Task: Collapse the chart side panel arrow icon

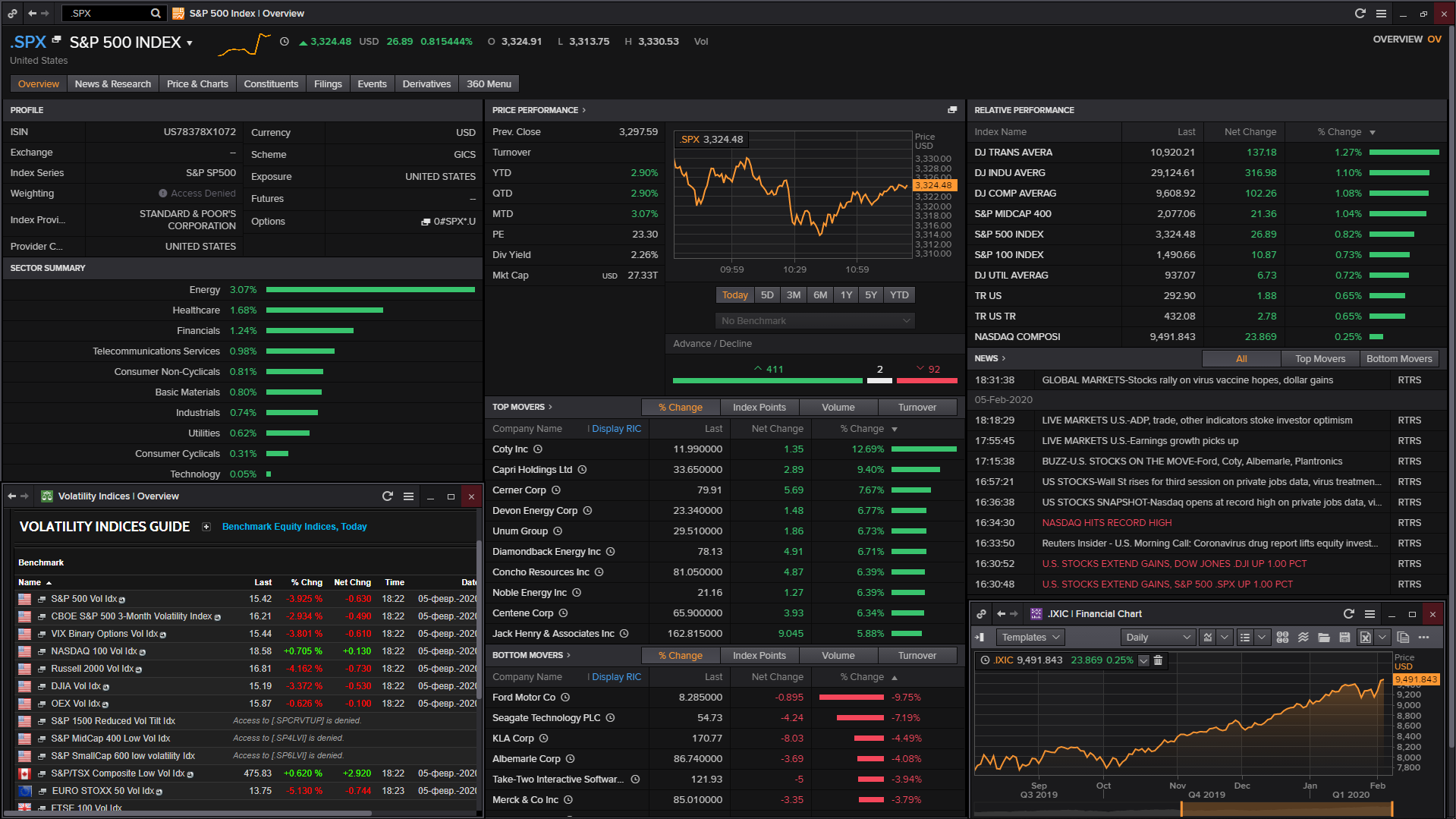Action: 980,638
